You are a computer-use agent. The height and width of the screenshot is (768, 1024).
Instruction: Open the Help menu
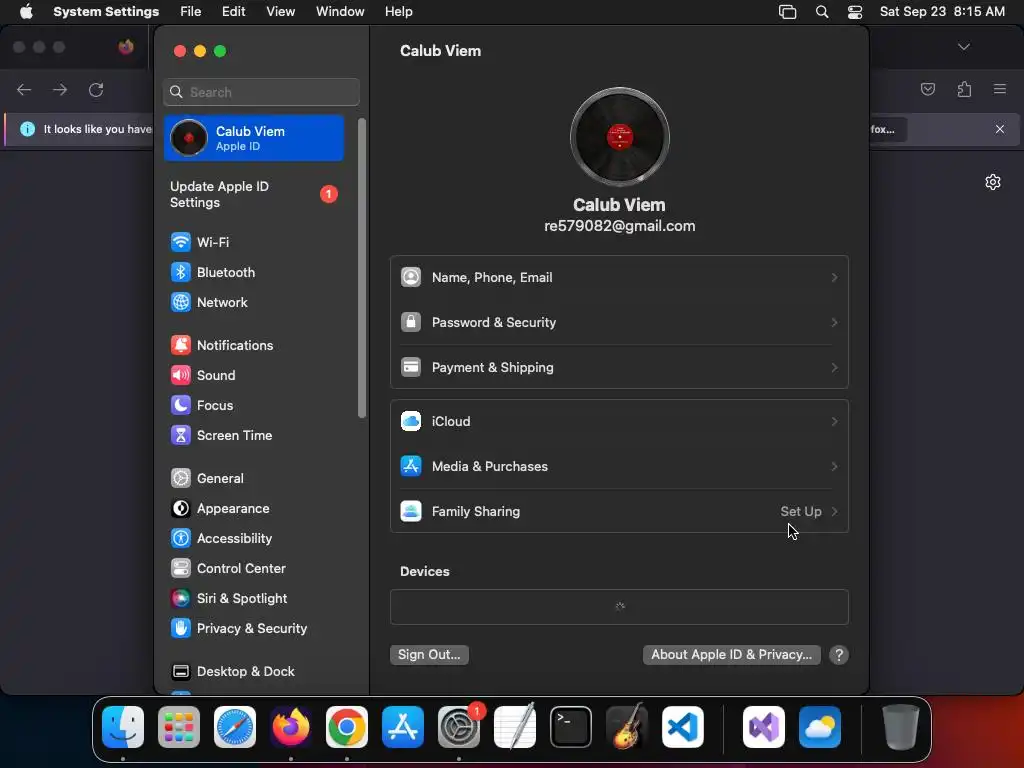point(398,12)
